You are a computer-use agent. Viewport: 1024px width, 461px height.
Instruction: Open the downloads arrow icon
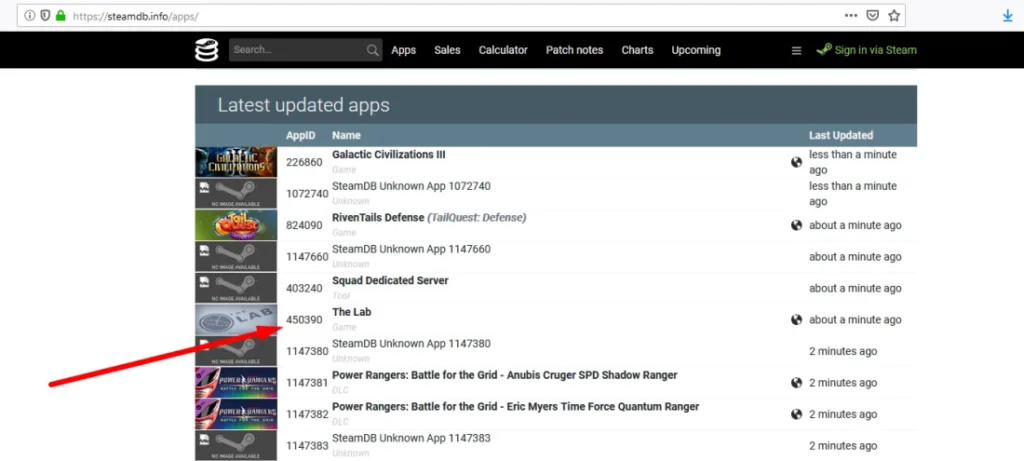[1008, 16]
